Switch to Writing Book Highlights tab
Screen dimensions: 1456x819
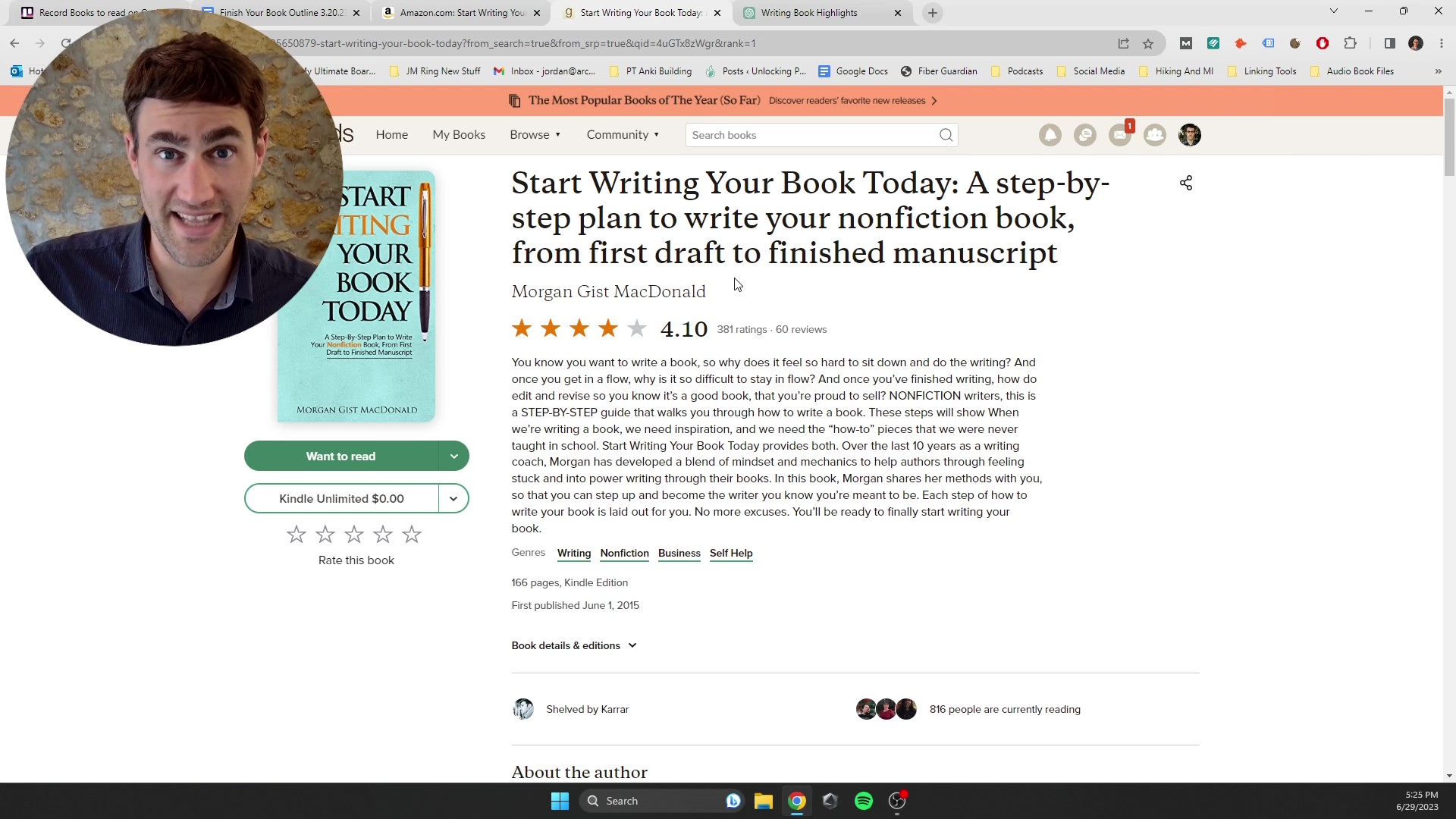(x=822, y=13)
